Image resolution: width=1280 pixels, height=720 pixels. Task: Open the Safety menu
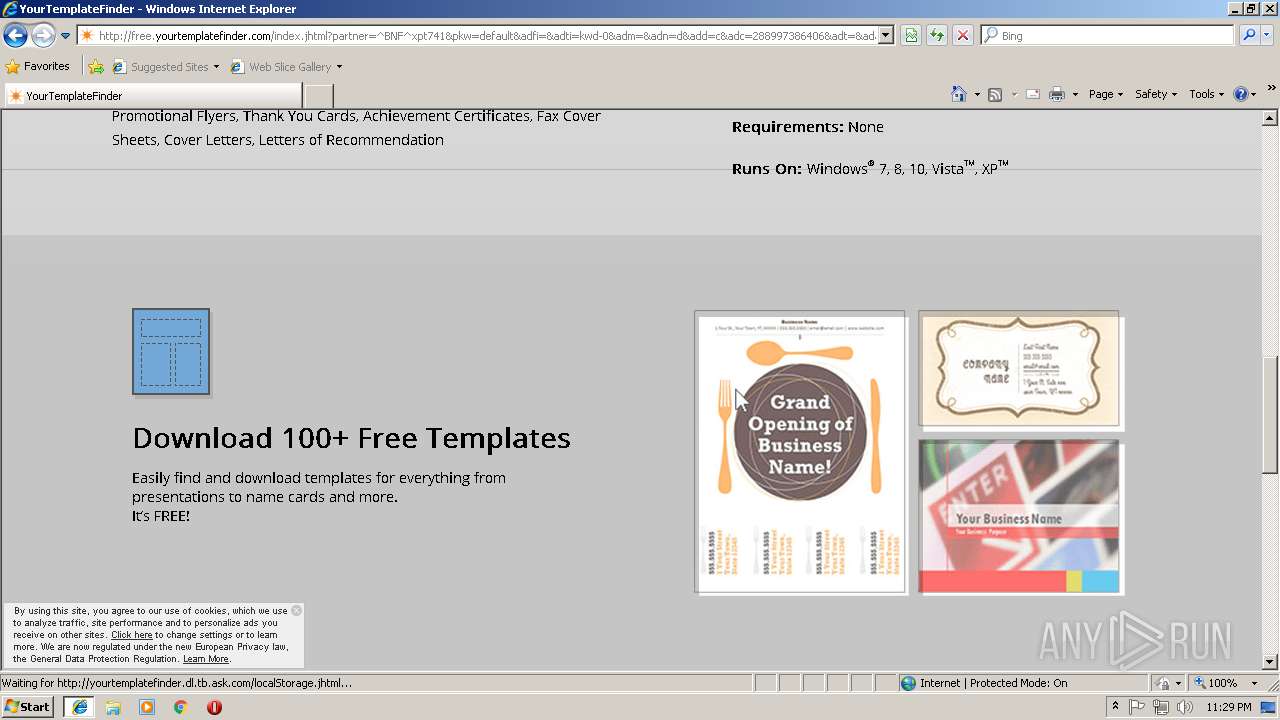point(1157,94)
